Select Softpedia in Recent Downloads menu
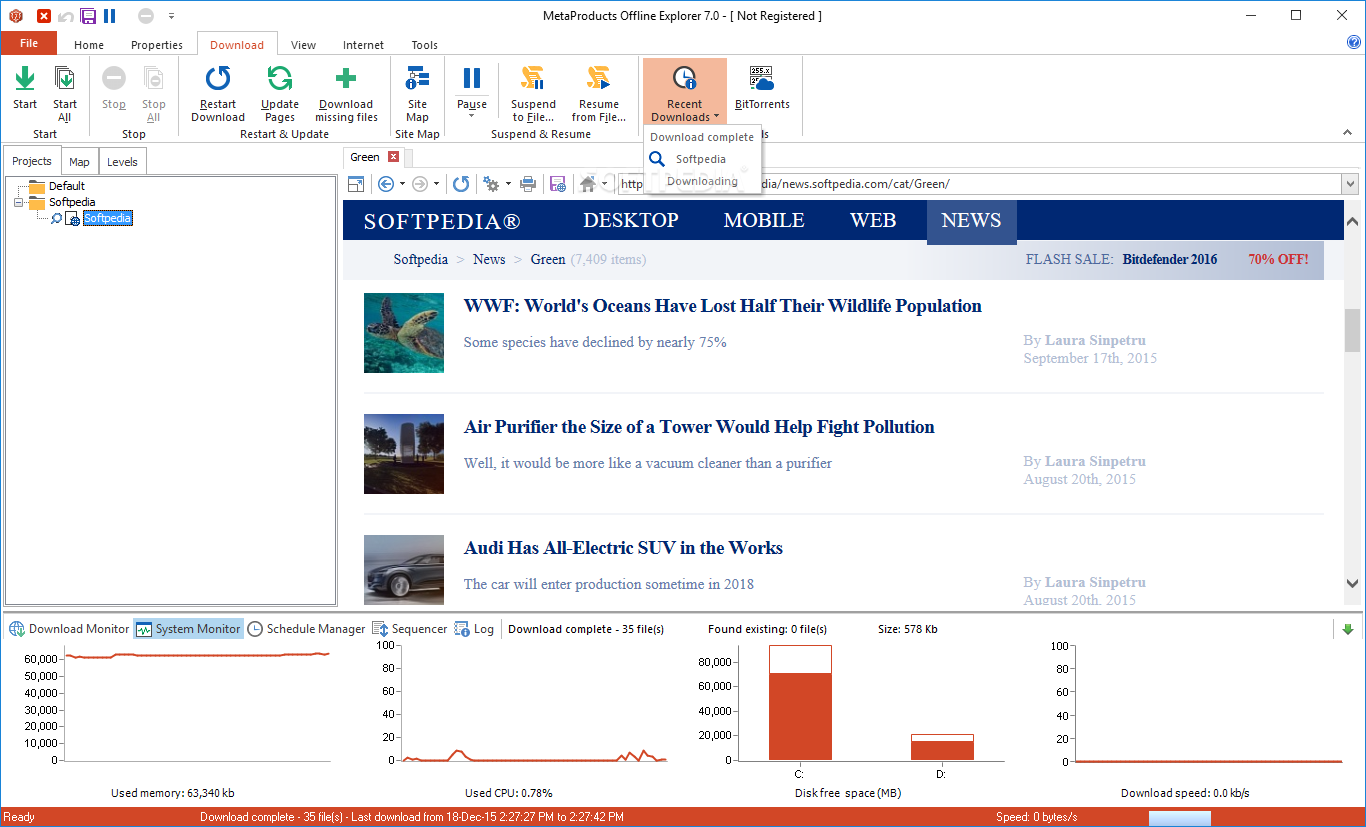The height and width of the screenshot is (827, 1366). (x=701, y=159)
